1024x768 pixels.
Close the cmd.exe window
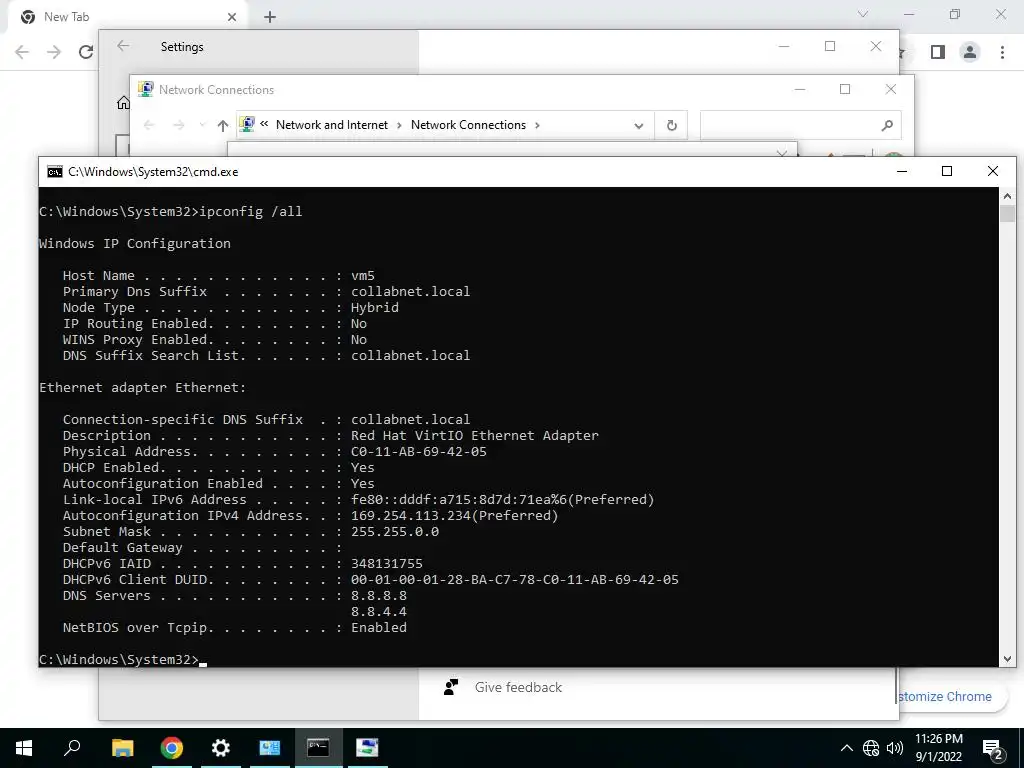[x=993, y=171]
